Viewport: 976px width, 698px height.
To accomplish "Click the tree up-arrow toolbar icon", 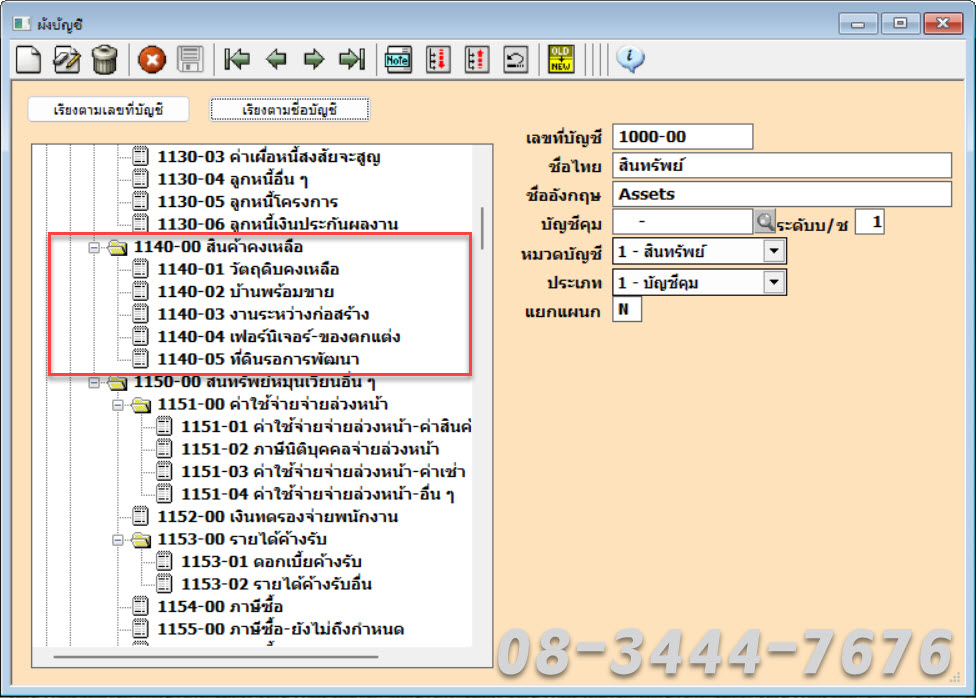I will 477,60.
